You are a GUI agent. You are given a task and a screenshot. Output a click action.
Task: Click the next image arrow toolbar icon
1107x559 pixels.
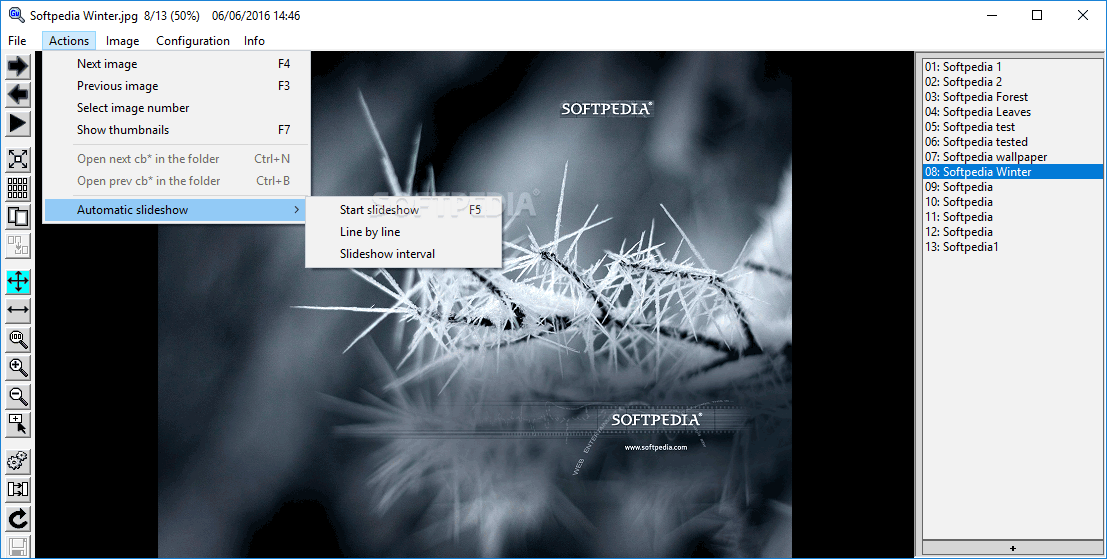tap(18, 66)
